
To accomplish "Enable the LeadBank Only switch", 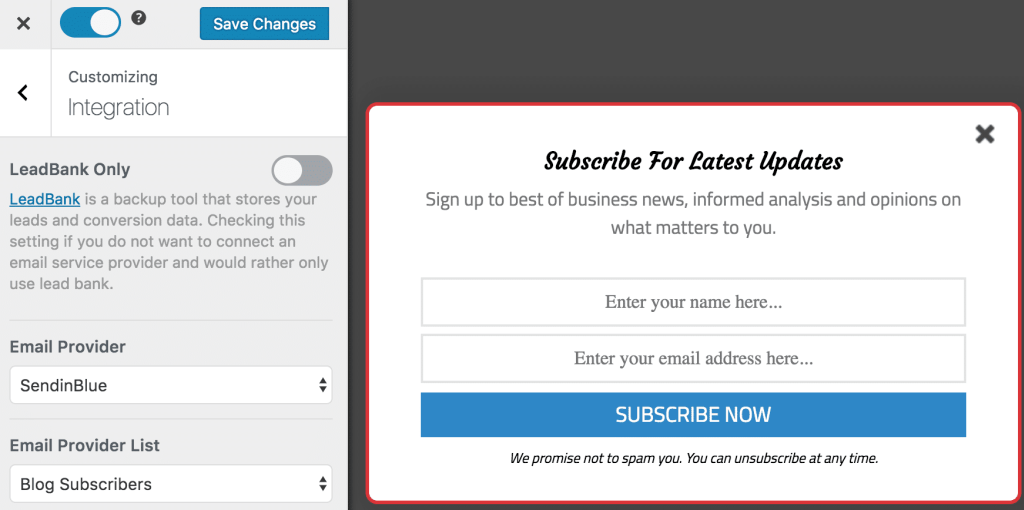I will (x=302, y=170).
